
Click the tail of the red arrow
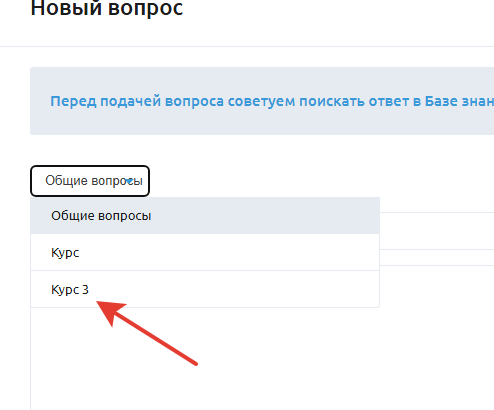point(195,363)
